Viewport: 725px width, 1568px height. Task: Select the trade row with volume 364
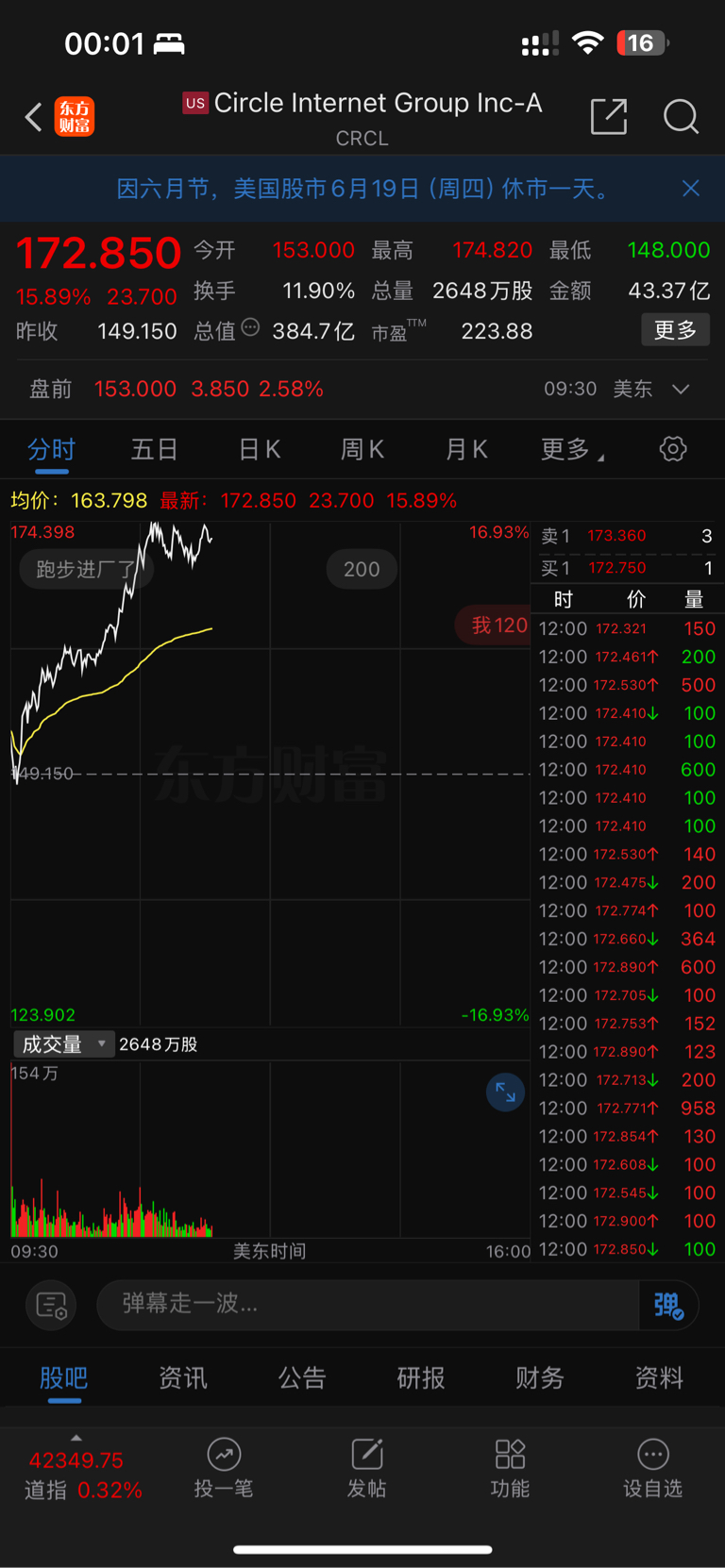(x=627, y=939)
